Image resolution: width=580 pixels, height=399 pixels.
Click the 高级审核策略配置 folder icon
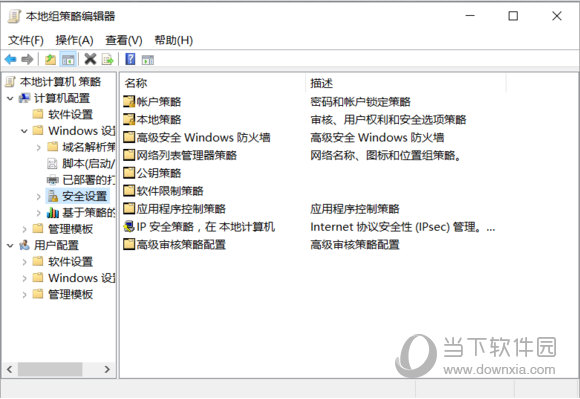click(129, 244)
